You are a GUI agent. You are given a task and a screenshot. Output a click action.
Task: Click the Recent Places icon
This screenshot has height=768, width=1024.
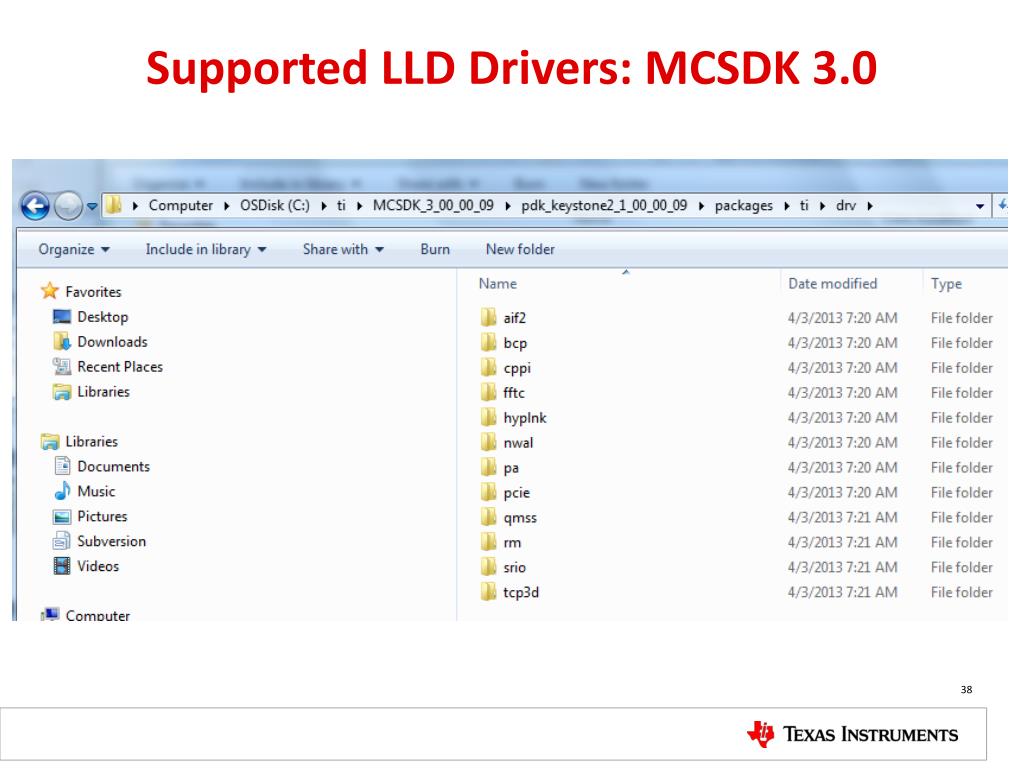coord(62,366)
